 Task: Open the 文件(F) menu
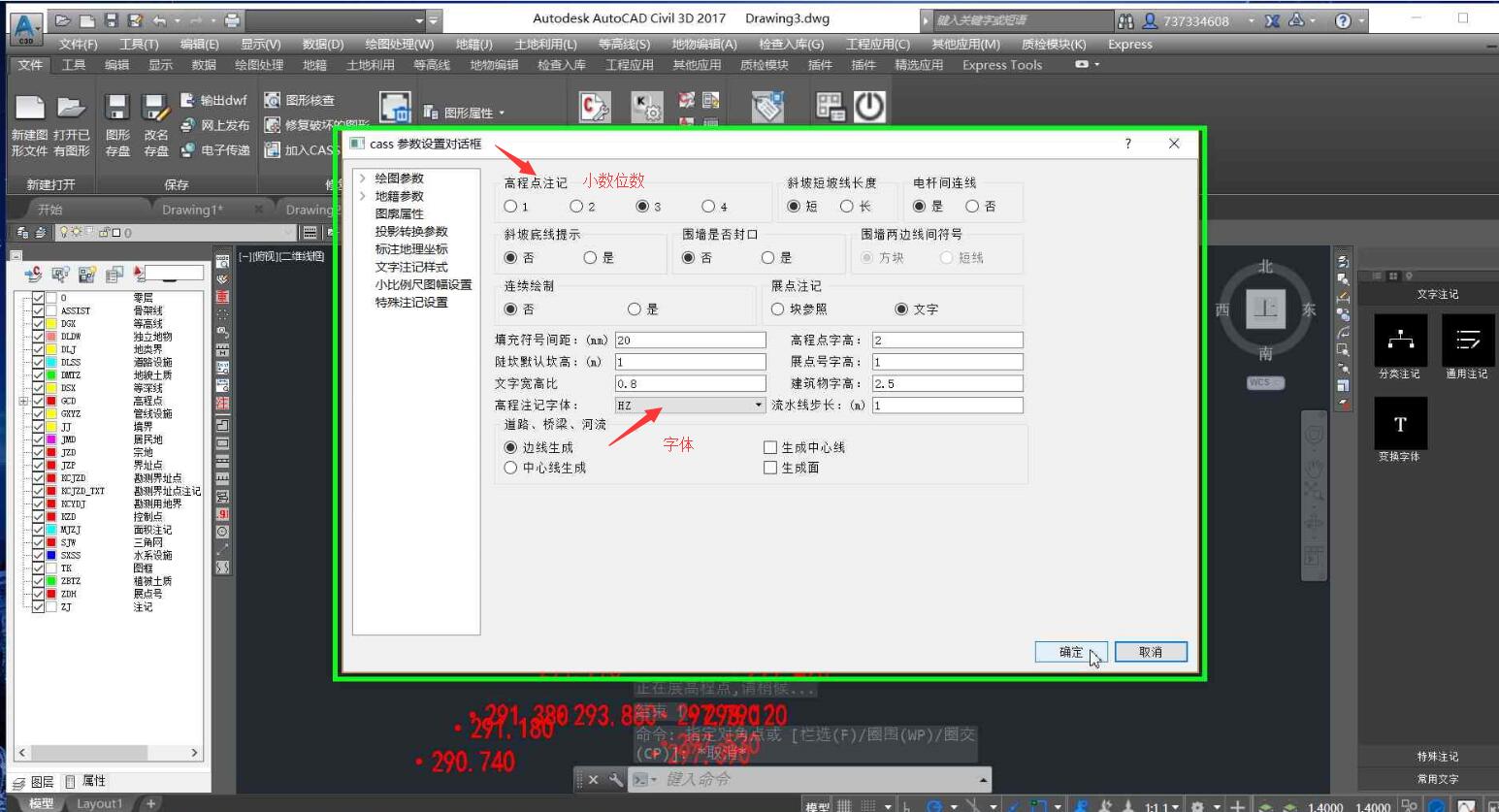pyautogui.click(x=78, y=44)
